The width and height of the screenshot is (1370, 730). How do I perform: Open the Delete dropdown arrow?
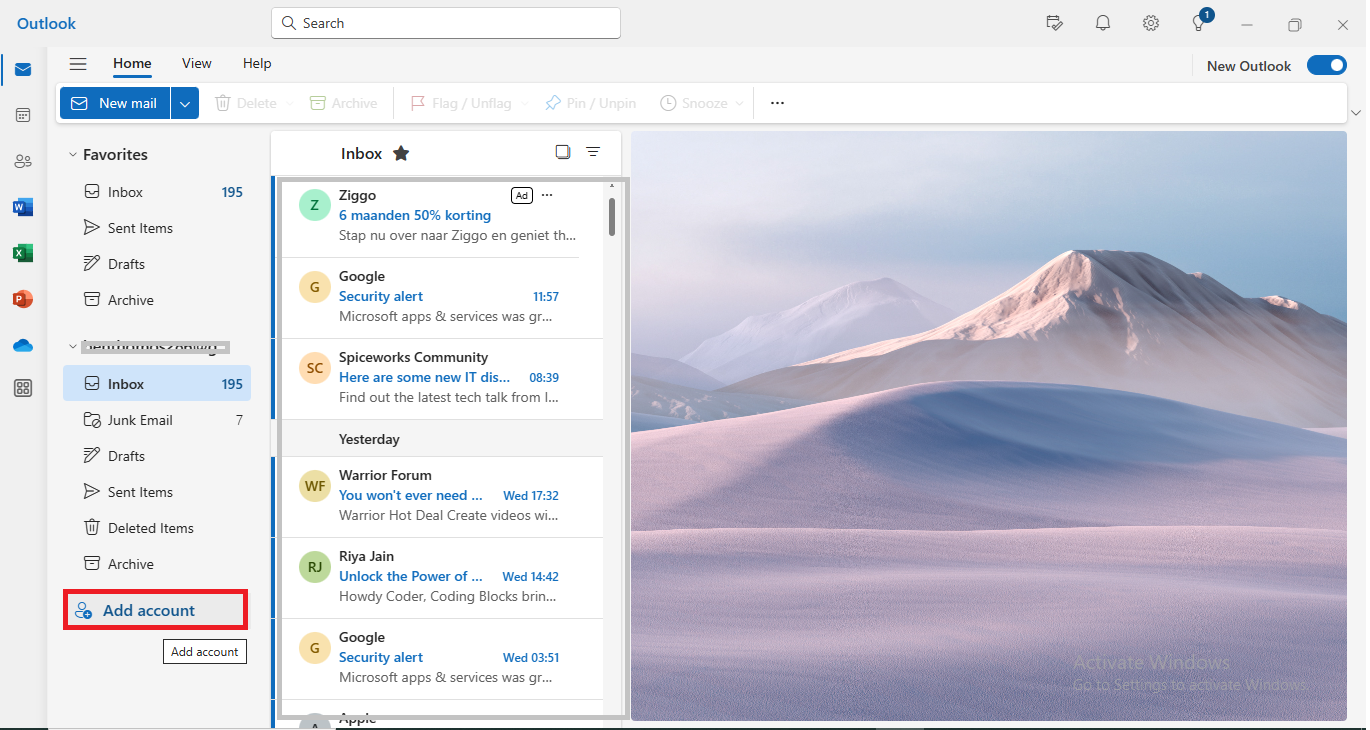pyautogui.click(x=290, y=103)
